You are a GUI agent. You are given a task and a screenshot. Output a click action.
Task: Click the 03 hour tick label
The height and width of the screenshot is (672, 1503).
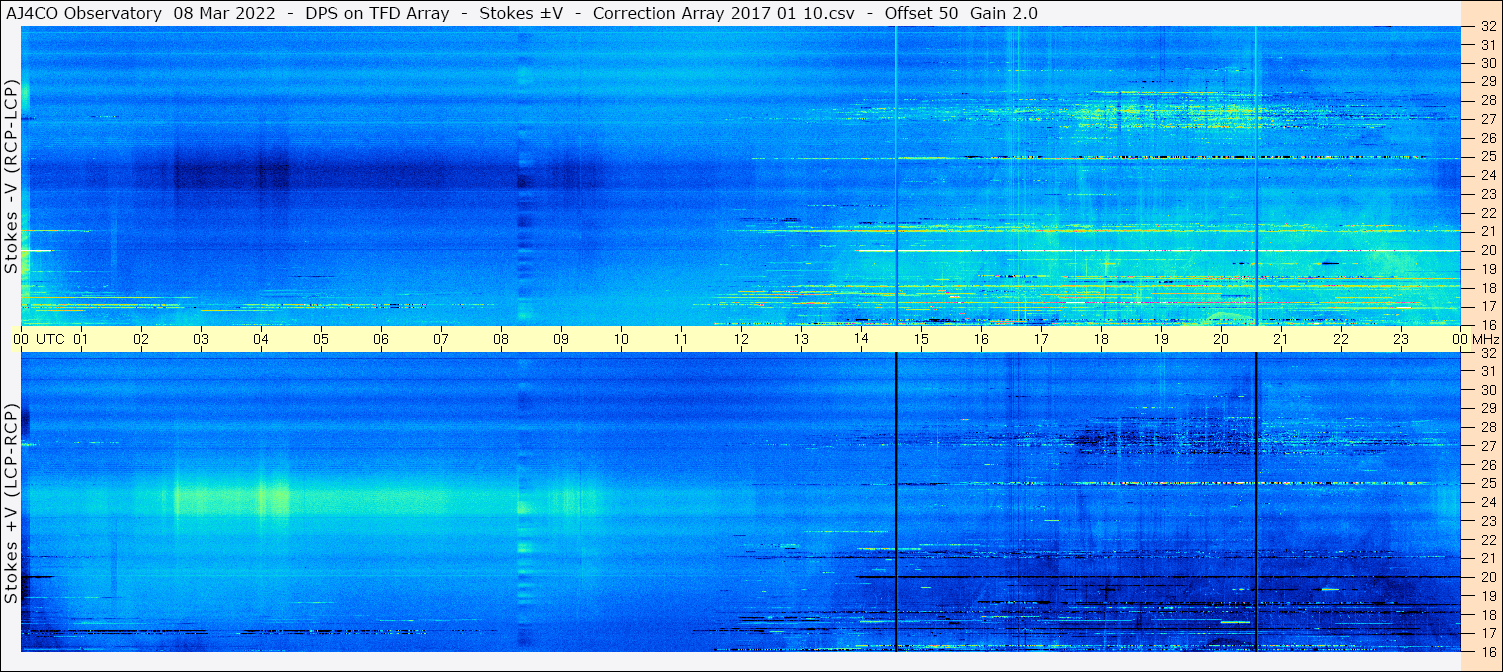pos(201,339)
